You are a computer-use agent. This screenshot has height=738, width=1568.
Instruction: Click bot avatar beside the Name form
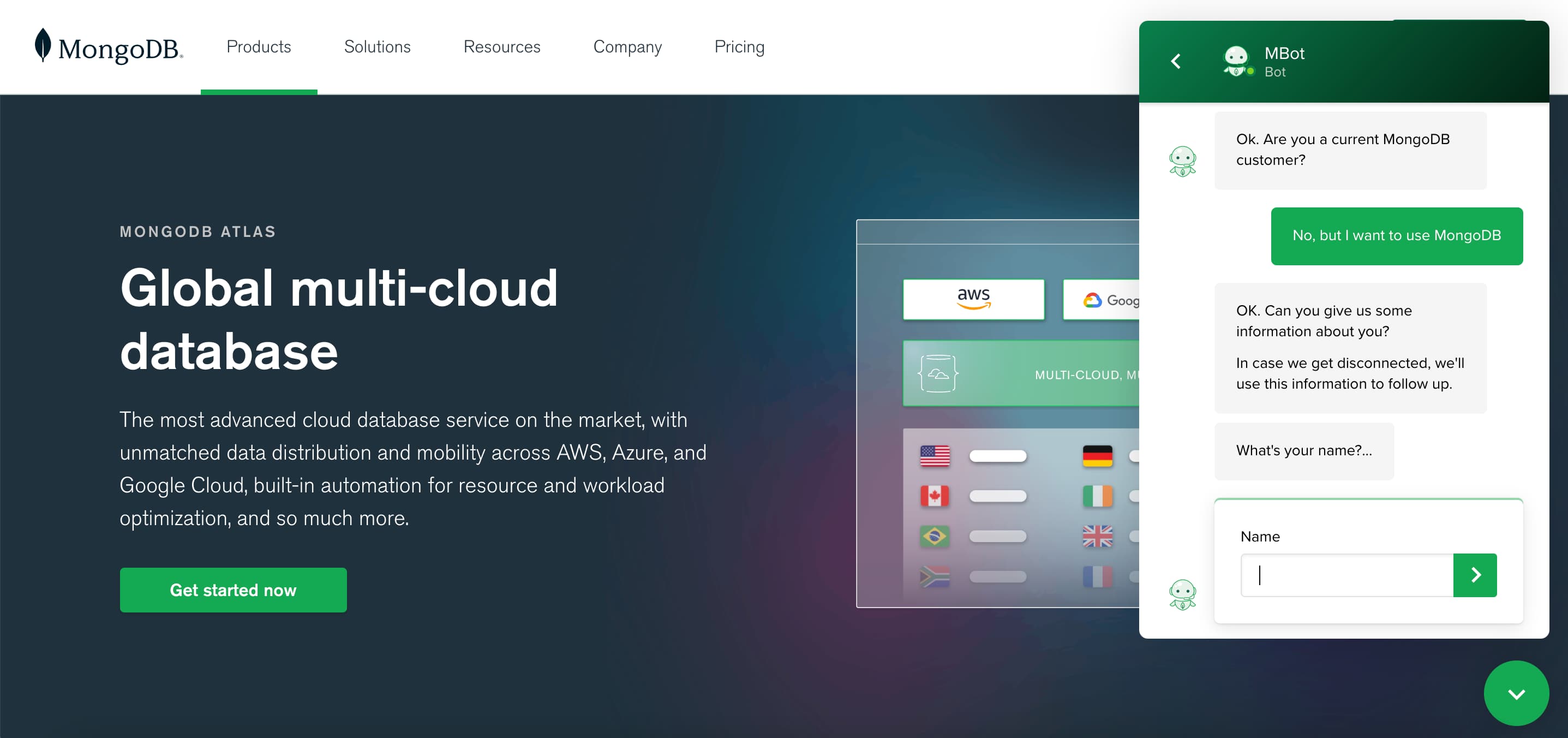point(1182,594)
